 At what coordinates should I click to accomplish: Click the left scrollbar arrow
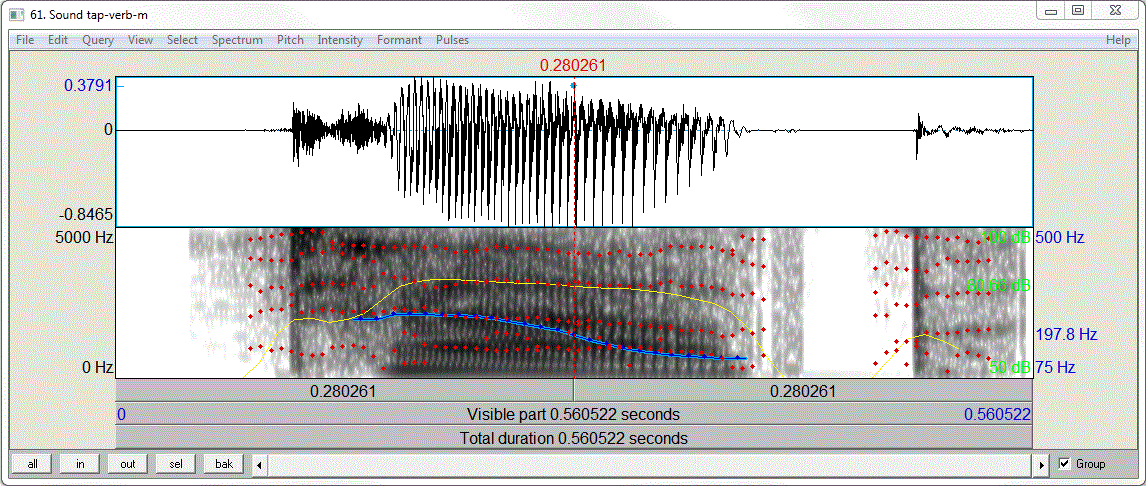click(x=259, y=464)
